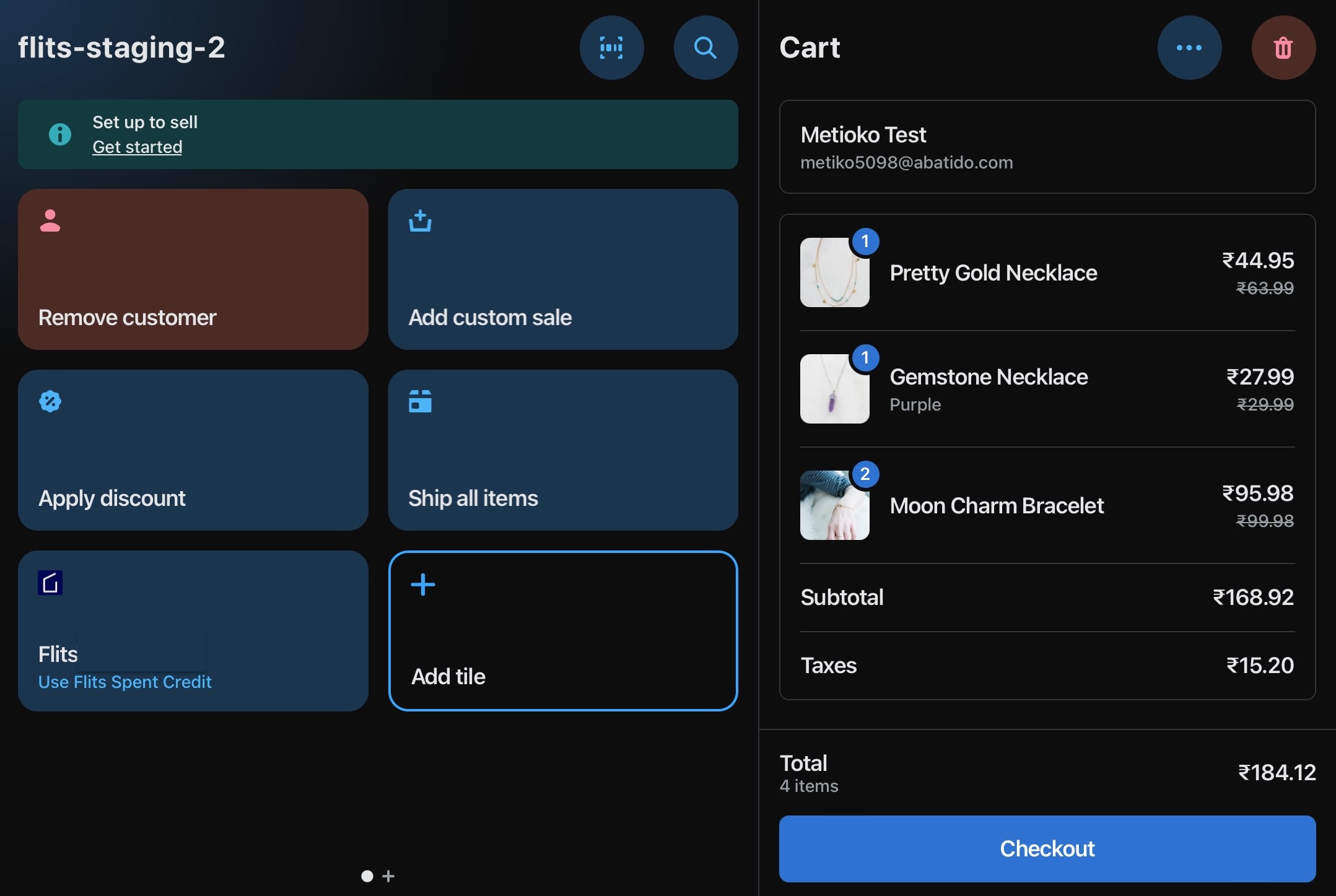The image size is (1336, 896).
Task: Click Use Flits Spent Credit link
Action: (124, 682)
